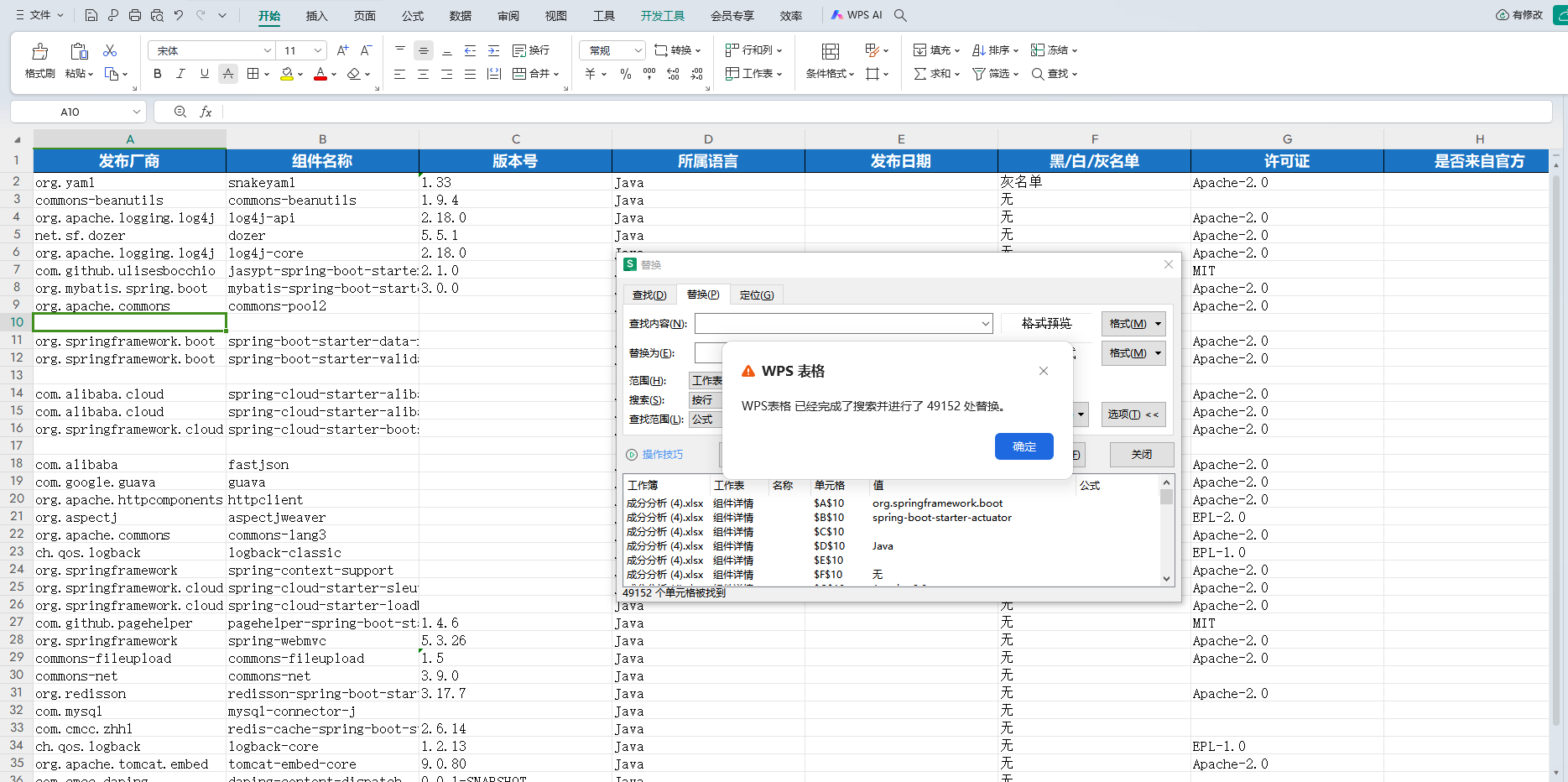This screenshot has width=1568, height=782.
Task: Toggle Strikethrough formatting
Action: [228, 74]
